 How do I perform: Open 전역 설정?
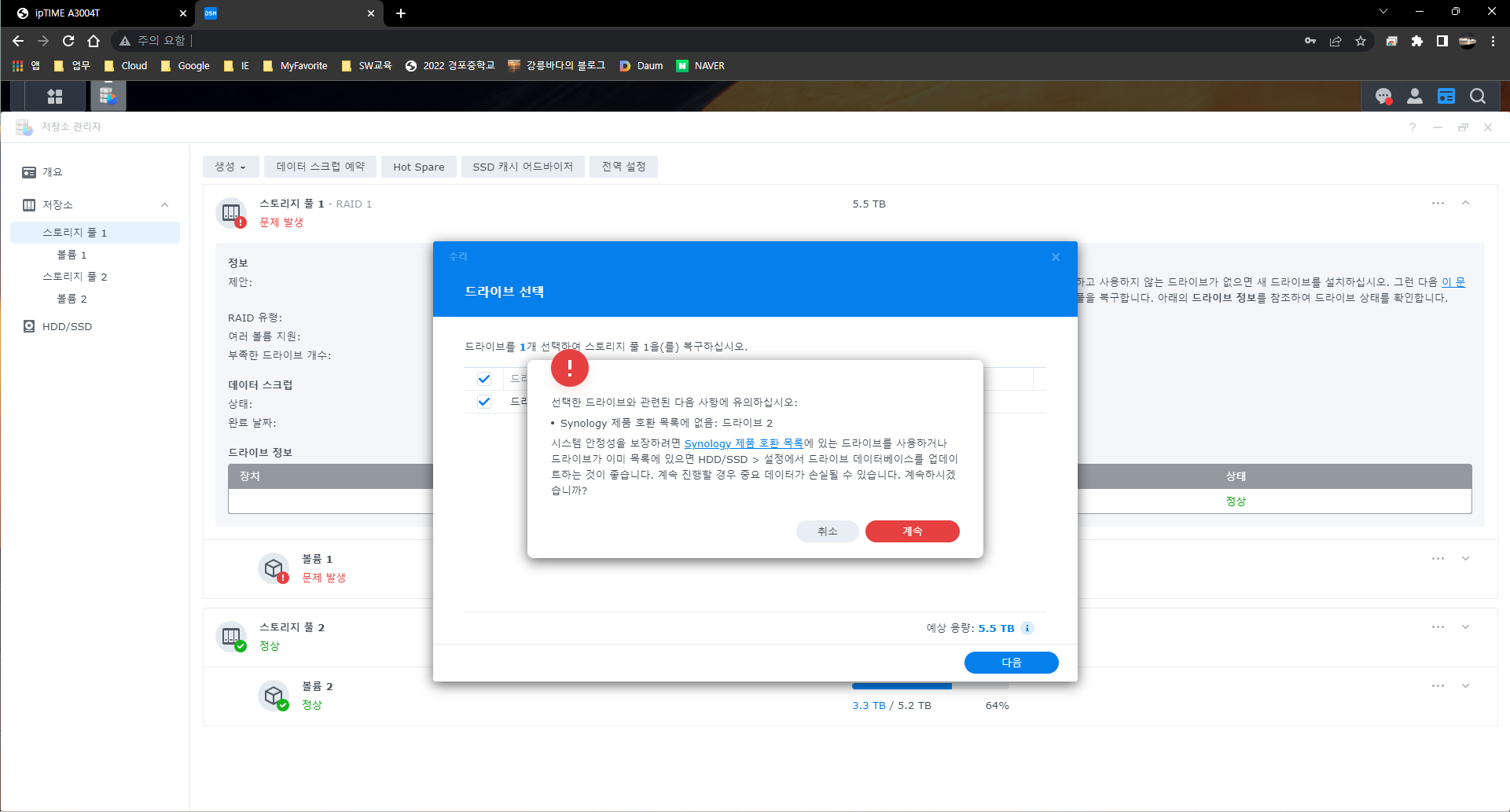[x=624, y=167]
